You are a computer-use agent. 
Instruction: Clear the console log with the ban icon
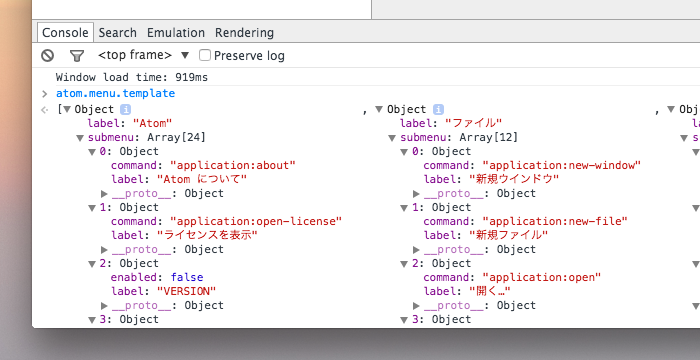(47, 55)
